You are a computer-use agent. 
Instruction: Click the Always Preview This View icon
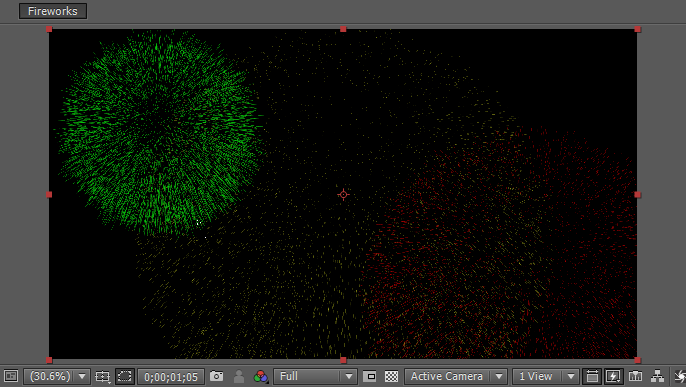click(x=11, y=376)
